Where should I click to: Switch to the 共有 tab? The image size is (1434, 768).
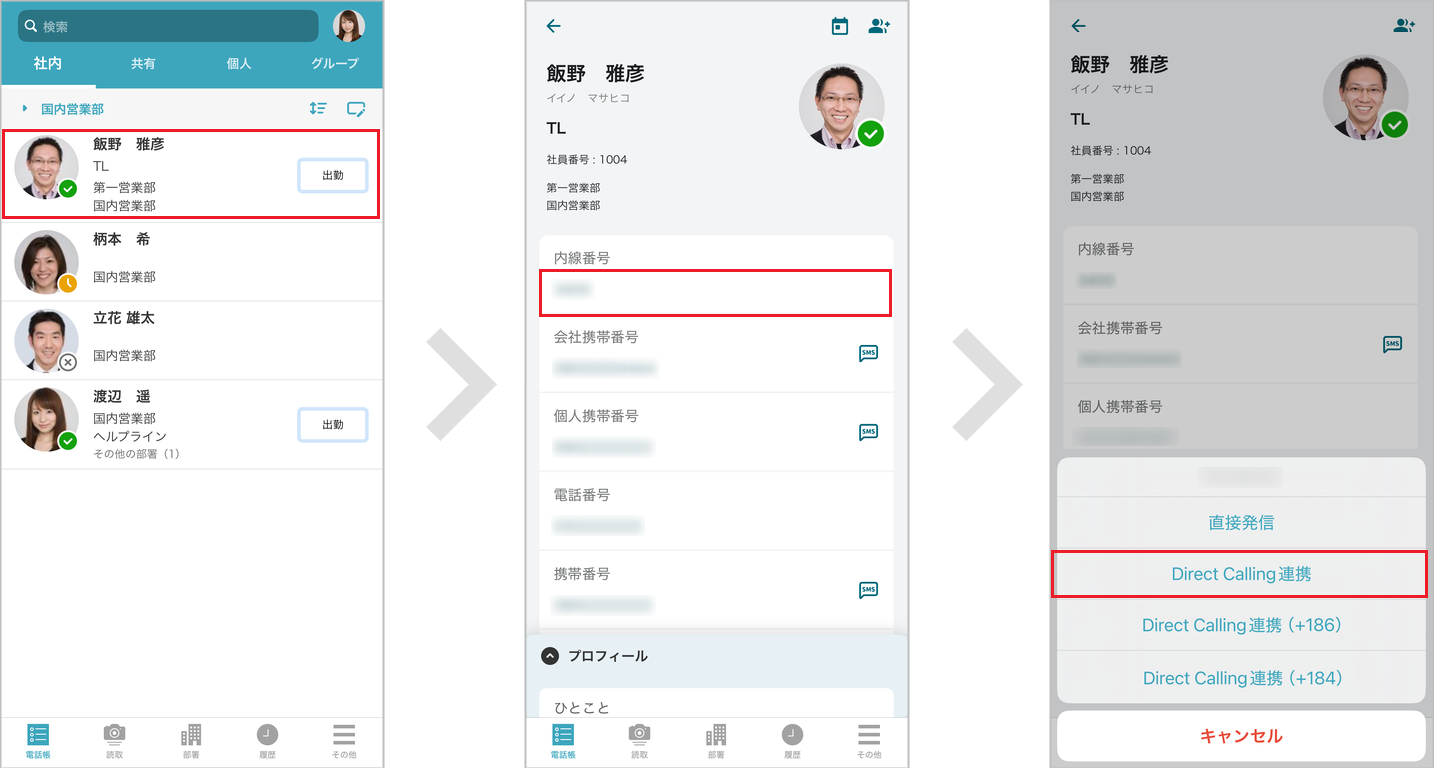tap(143, 64)
